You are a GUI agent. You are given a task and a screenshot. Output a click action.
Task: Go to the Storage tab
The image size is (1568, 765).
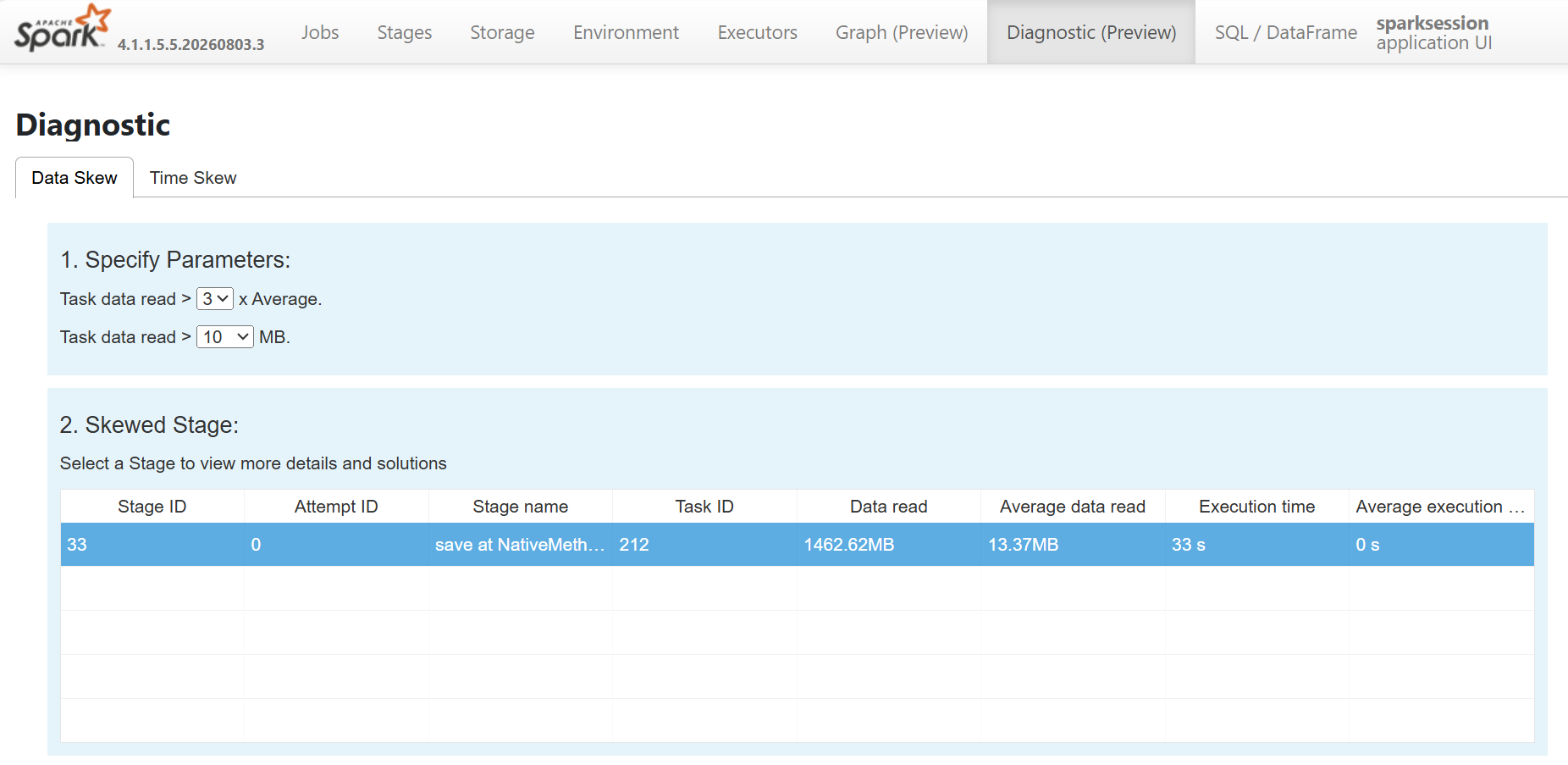tap(502, 32)
